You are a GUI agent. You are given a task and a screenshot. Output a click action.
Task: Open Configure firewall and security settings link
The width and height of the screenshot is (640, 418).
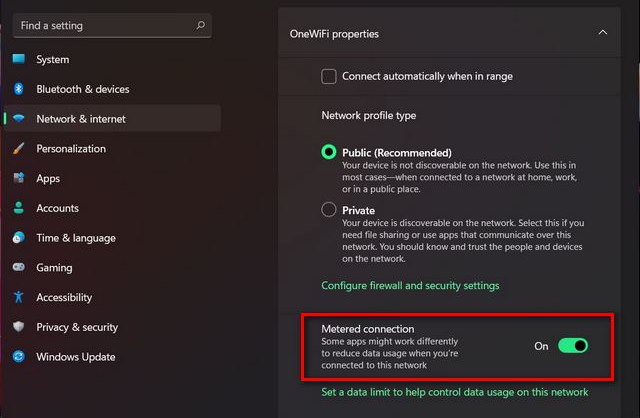[x=410, y=285]
